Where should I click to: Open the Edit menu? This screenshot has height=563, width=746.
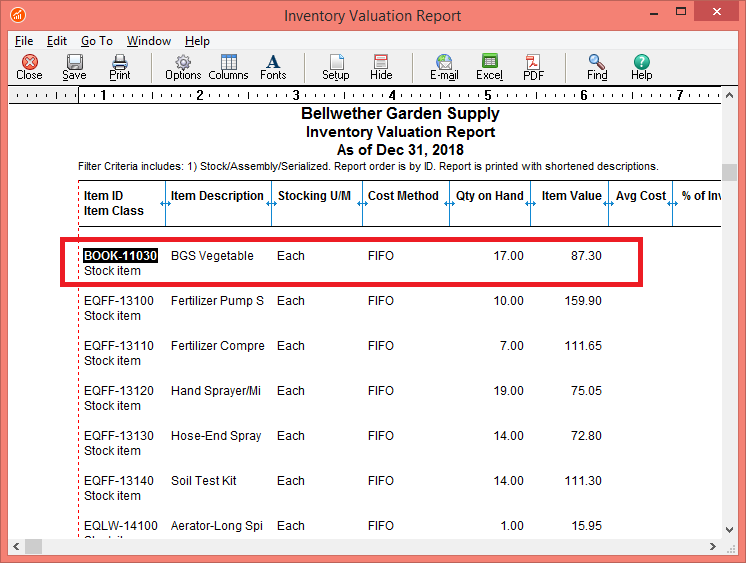pos(57,41)
